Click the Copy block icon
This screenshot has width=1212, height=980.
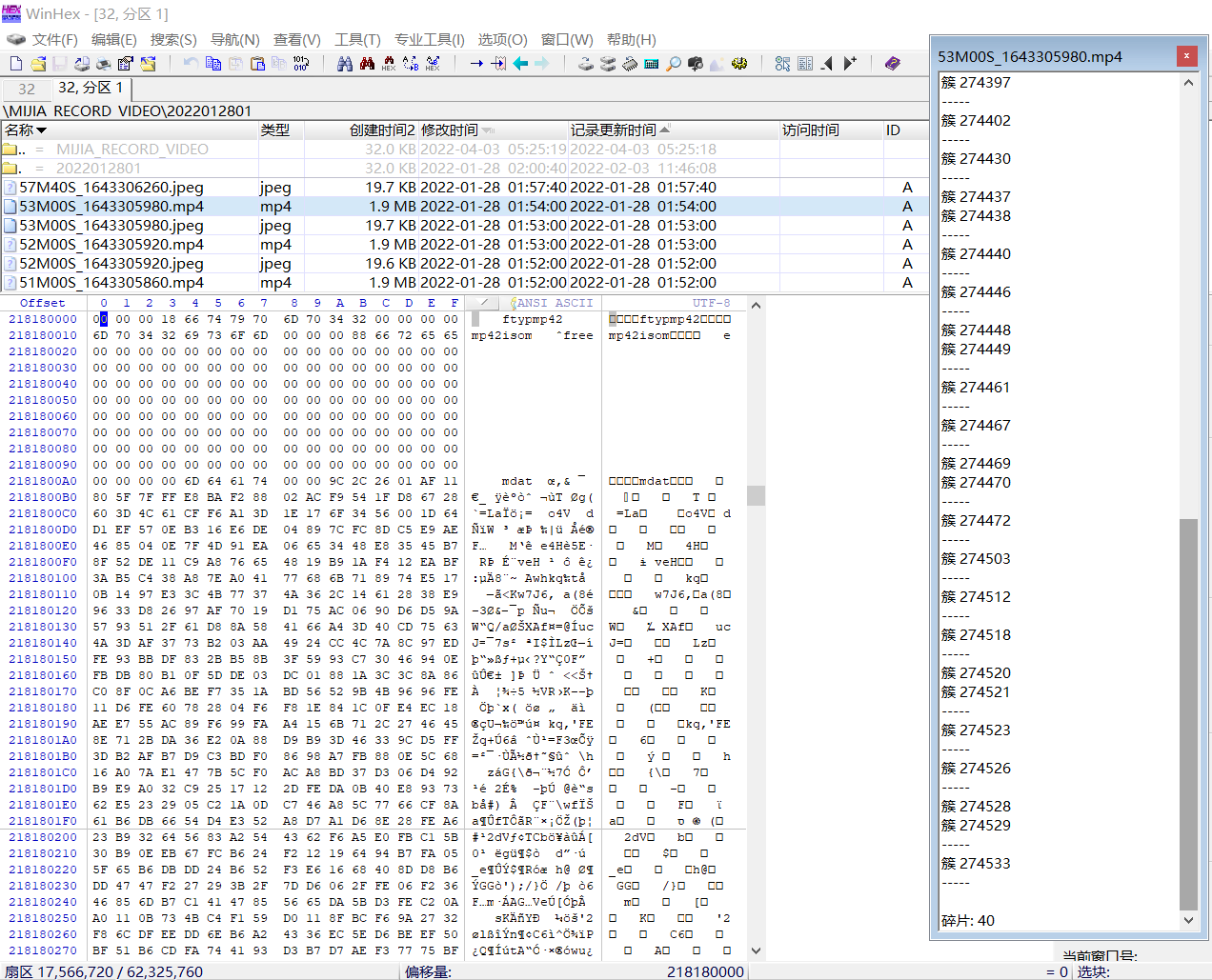[x=213, y=64]
